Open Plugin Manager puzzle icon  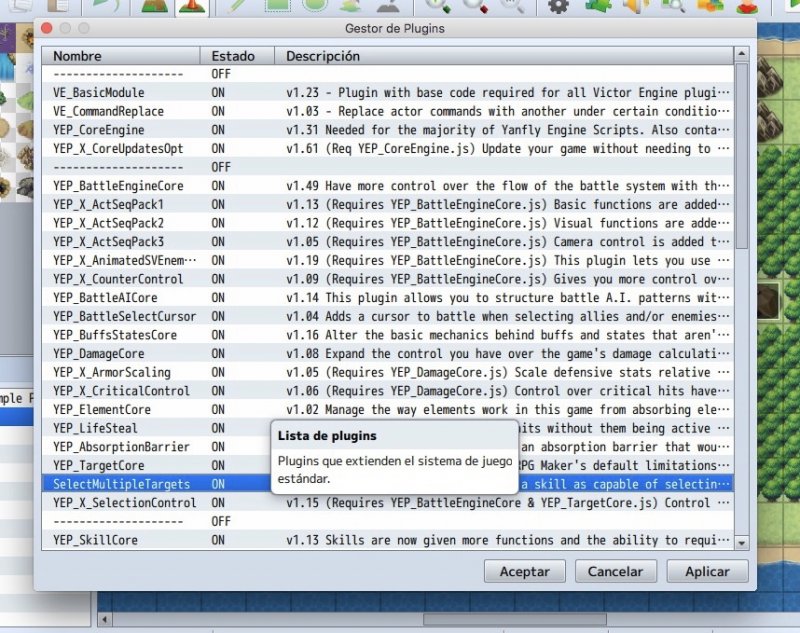point(598,6)
